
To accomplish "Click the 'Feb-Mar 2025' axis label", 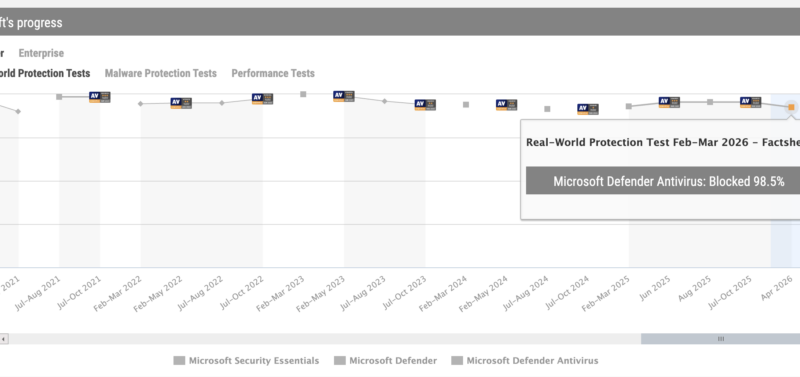I will pos(606,293).
